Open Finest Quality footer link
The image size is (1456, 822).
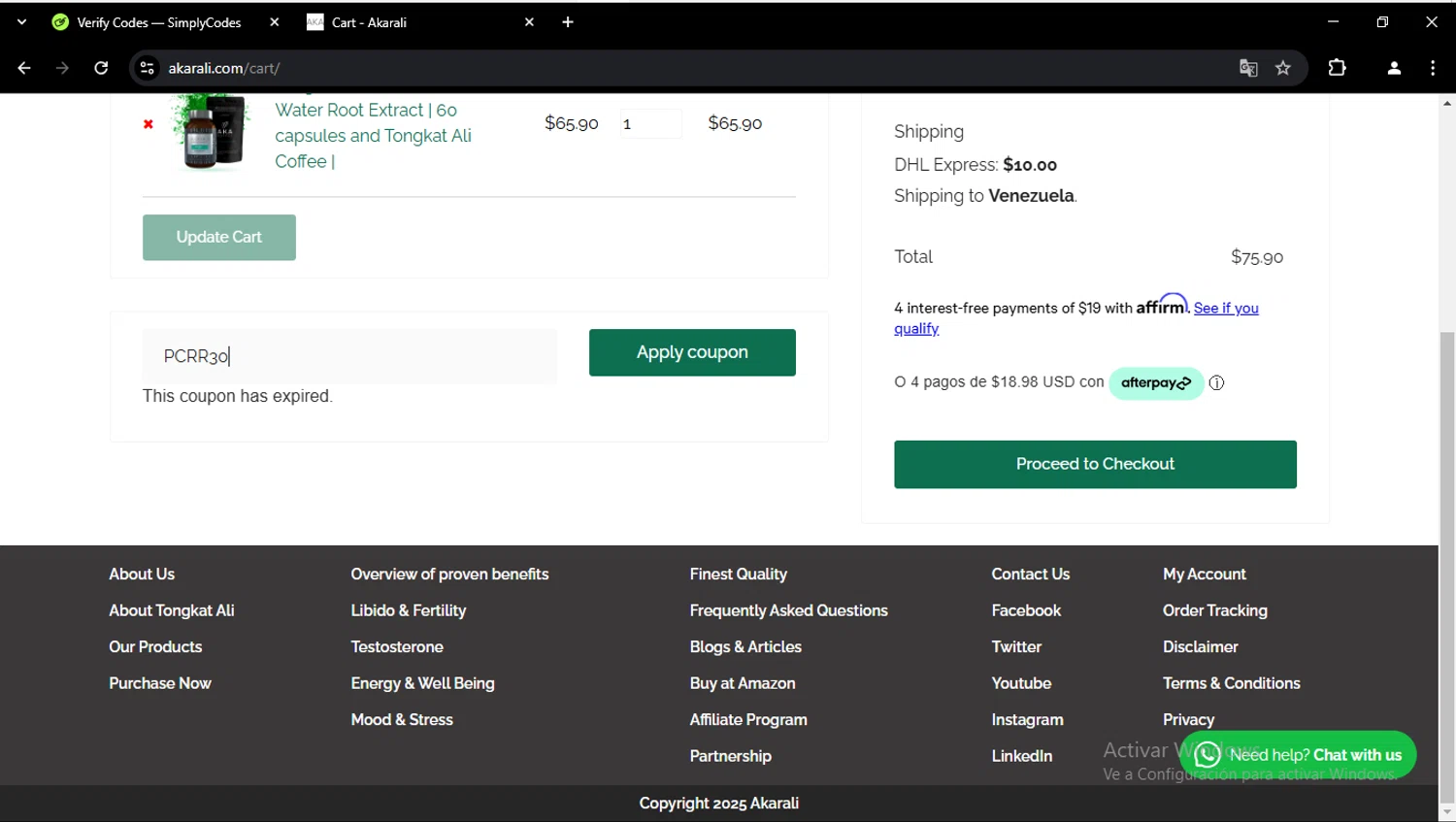(739, 575)
